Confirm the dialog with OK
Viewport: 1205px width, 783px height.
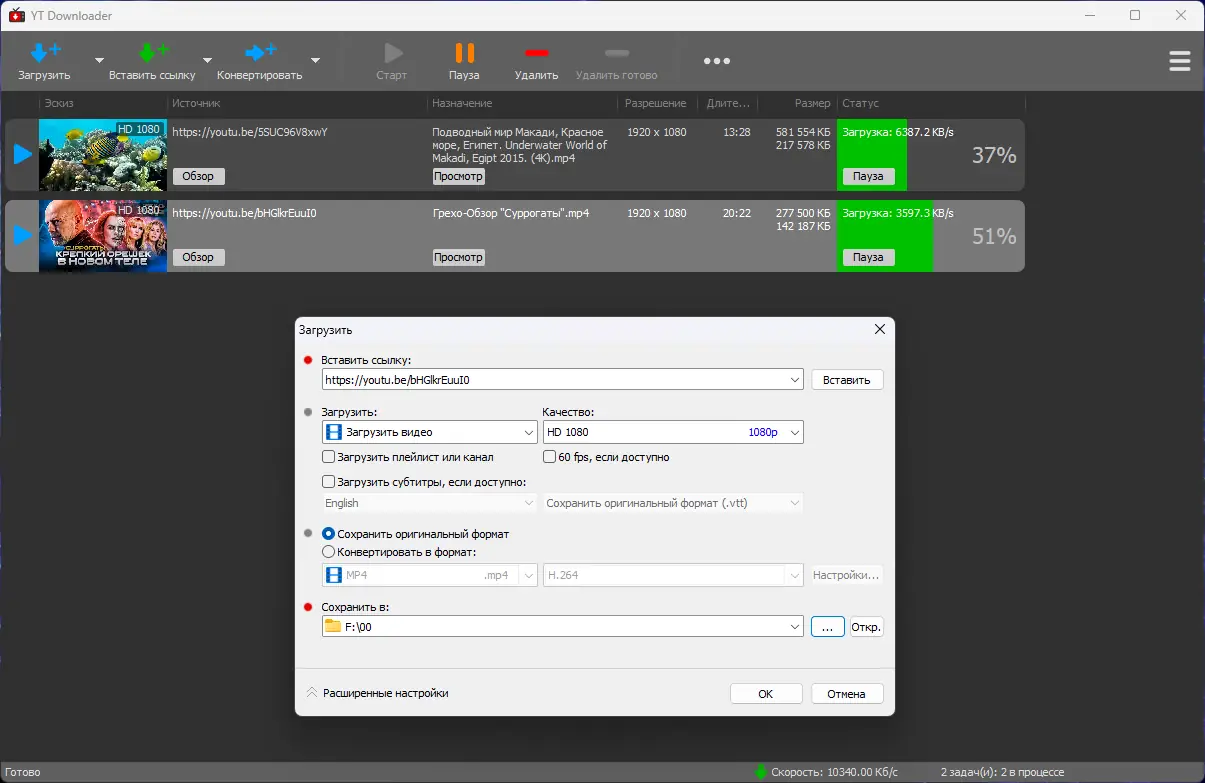766,694
